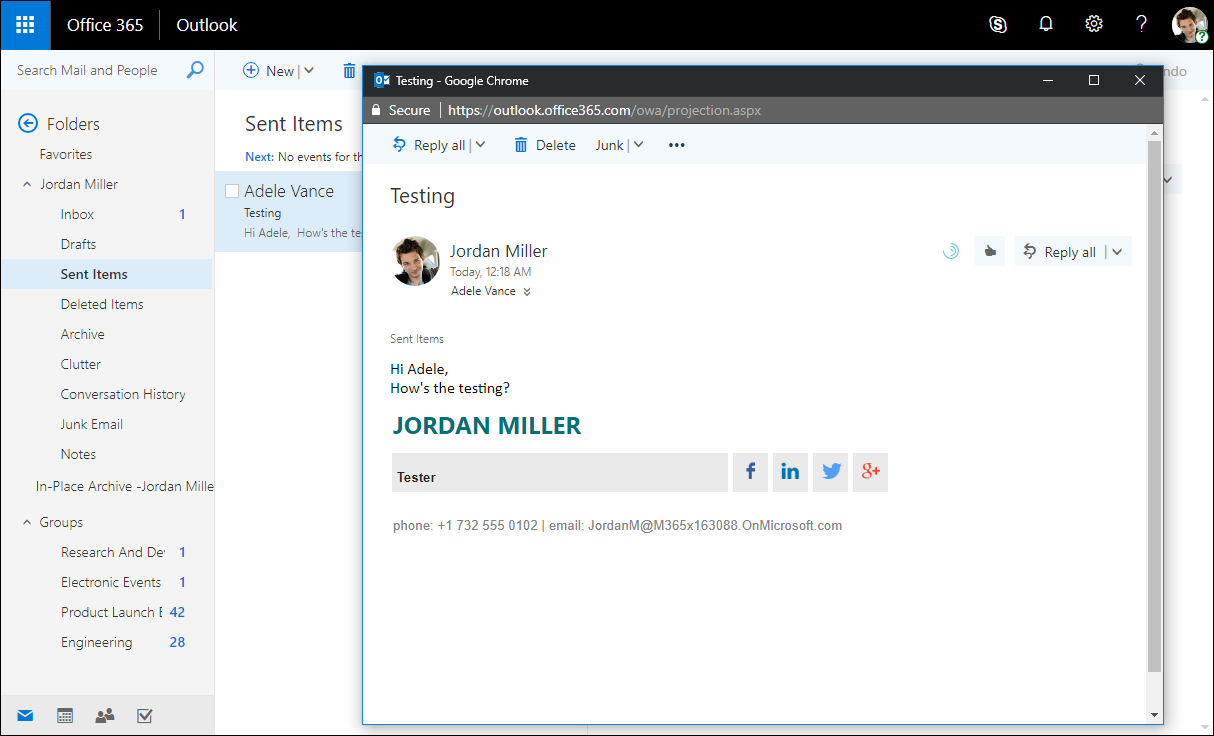Click the Favorites heading
This screenshot has height=736, width=1214.
pos(66,154)
